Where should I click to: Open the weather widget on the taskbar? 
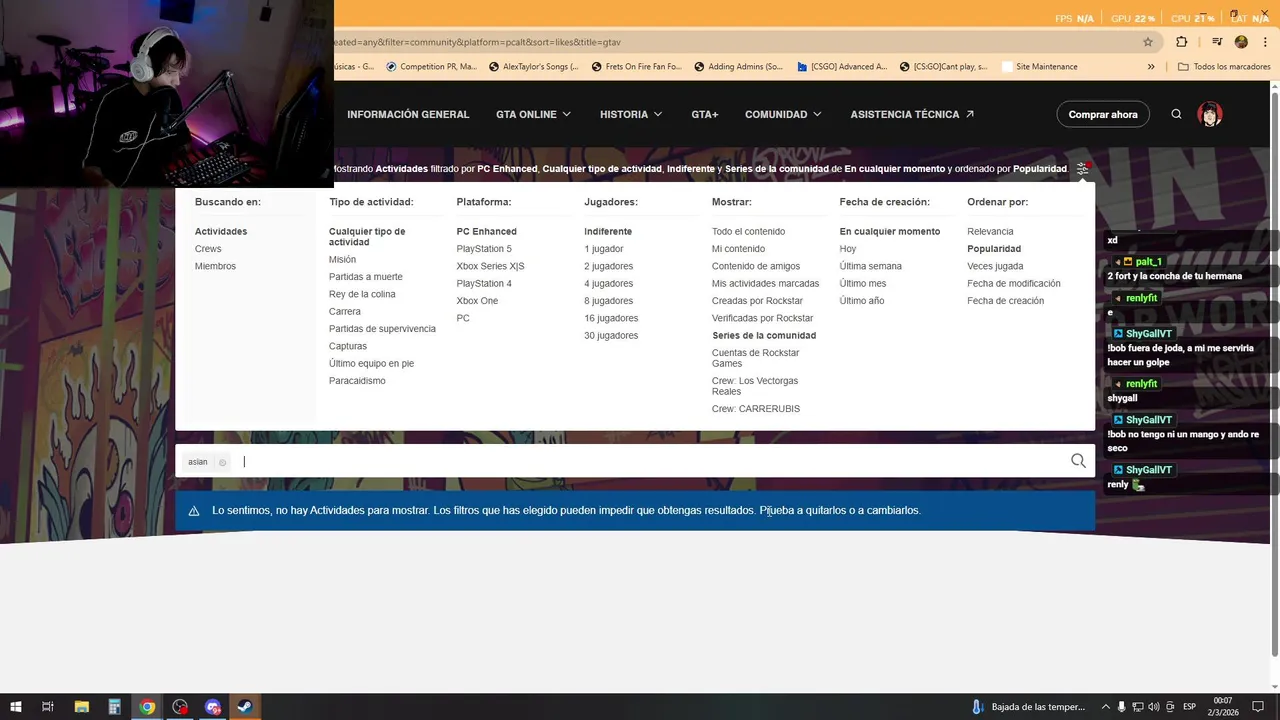(1028, 707)
